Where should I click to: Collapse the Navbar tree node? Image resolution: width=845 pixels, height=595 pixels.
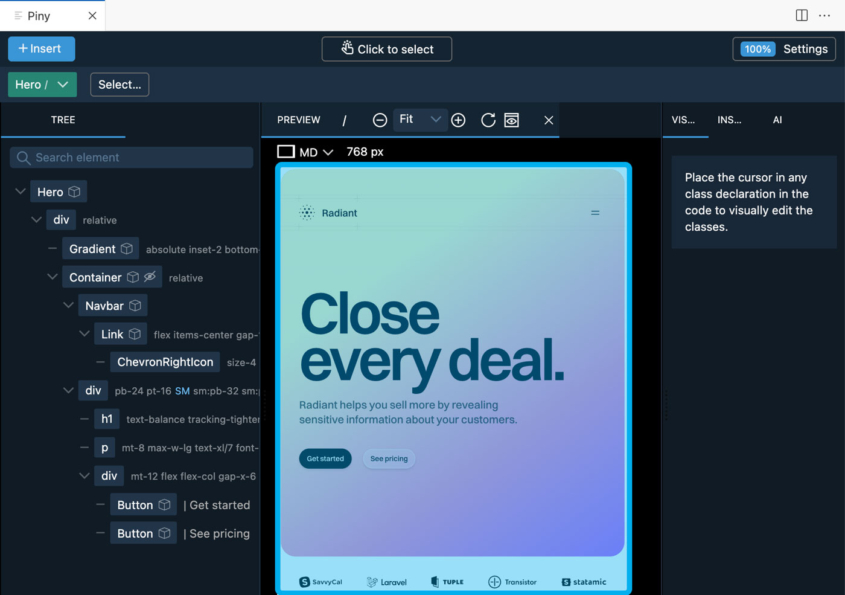coord(68,305)
